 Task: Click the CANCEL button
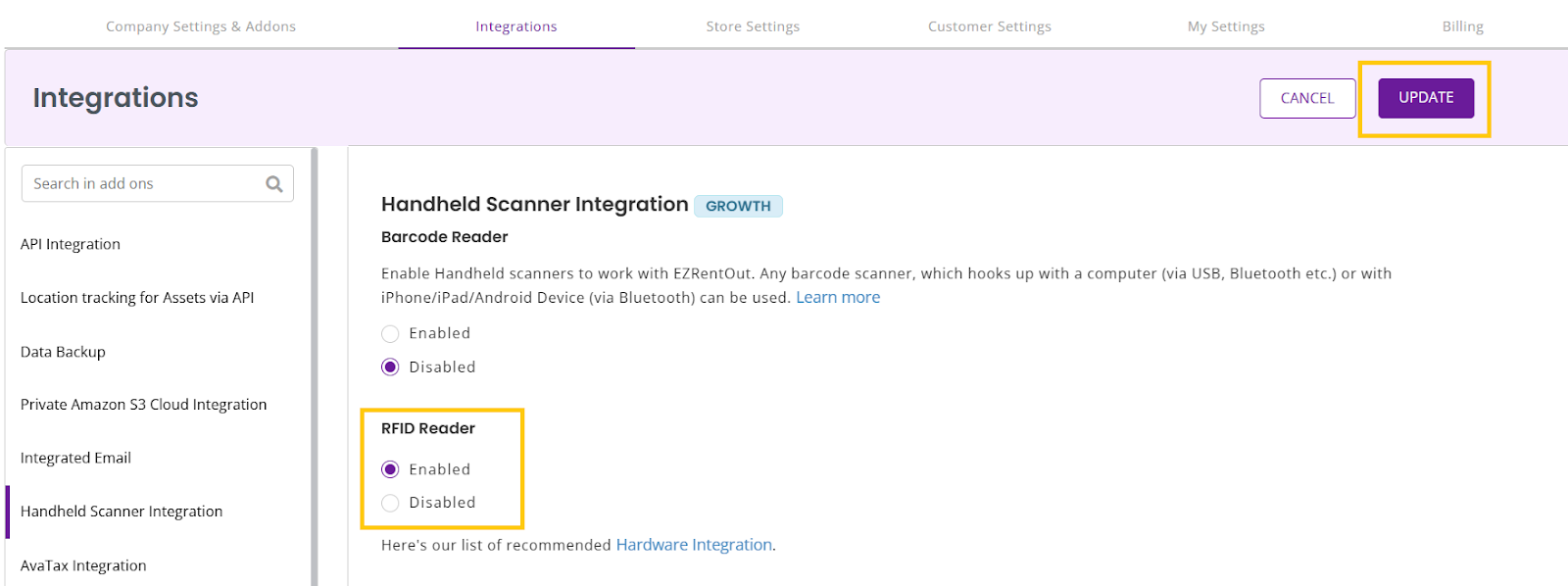tap(1307, 98)
